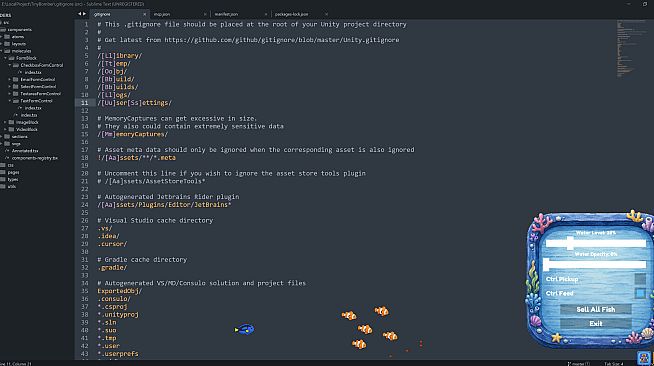This screenshot has width=654, height=366.
Task: Click the VideoBlock folder icon in sidebar
Action: (12, 129)
